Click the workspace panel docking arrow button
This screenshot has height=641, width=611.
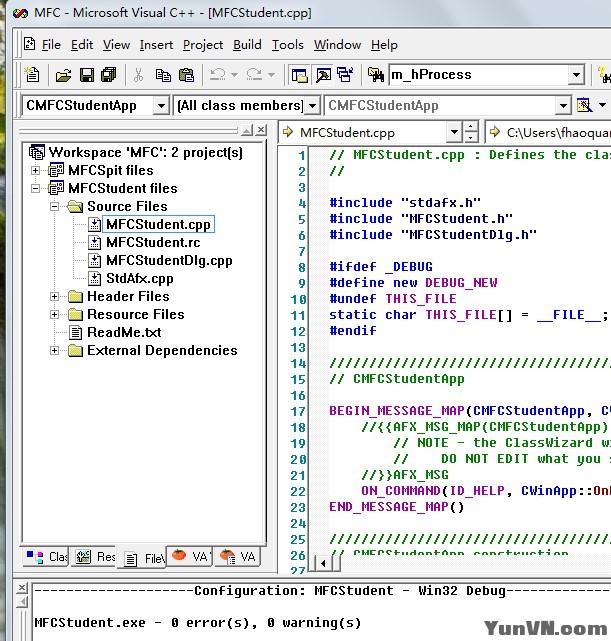pyautogui.click(x=247, y=130)
